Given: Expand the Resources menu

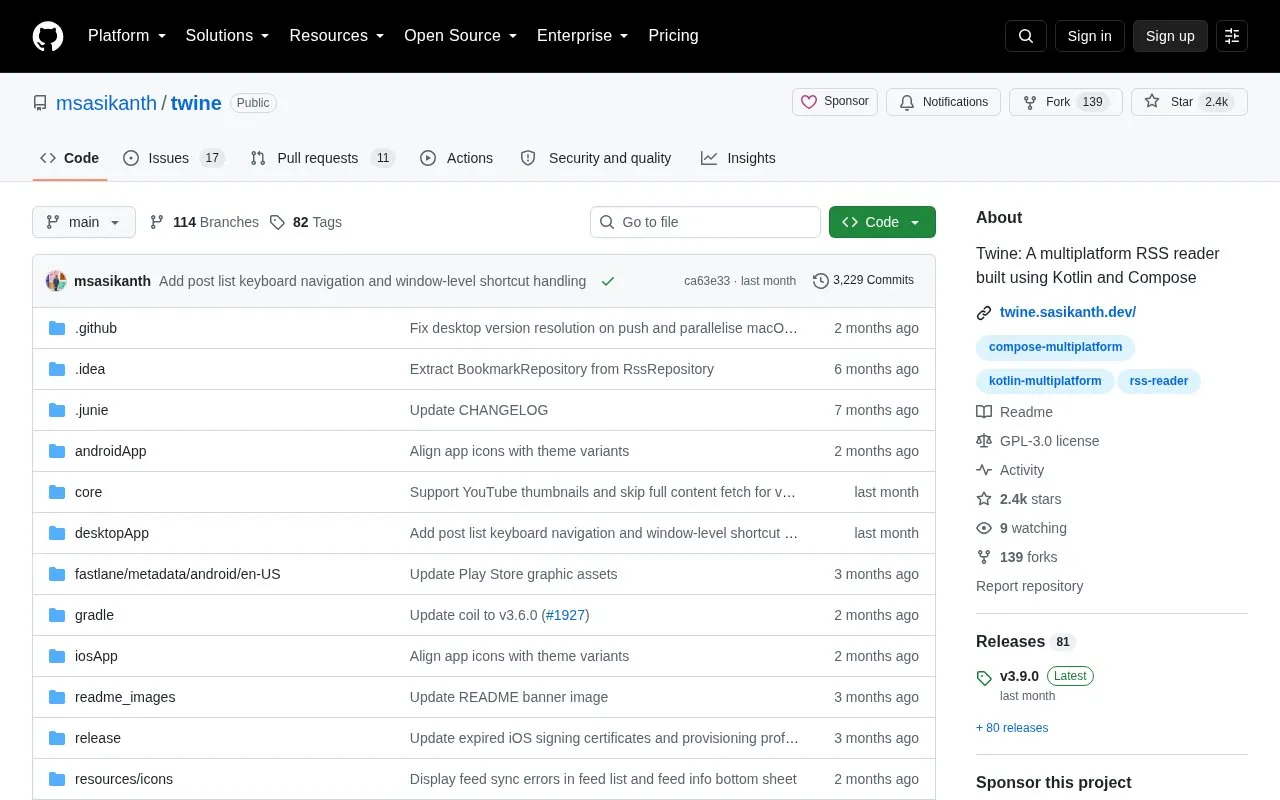Looking at the screenshot, I should point(337,36).
